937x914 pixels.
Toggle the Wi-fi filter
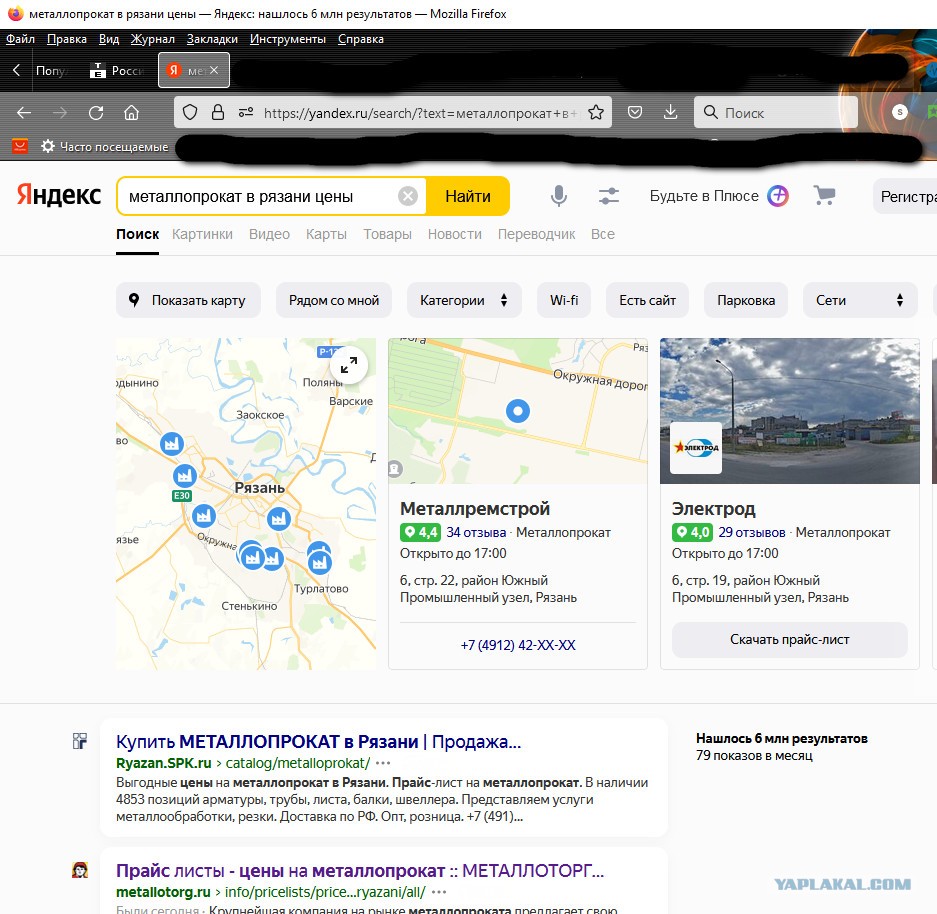click(564, 300)
